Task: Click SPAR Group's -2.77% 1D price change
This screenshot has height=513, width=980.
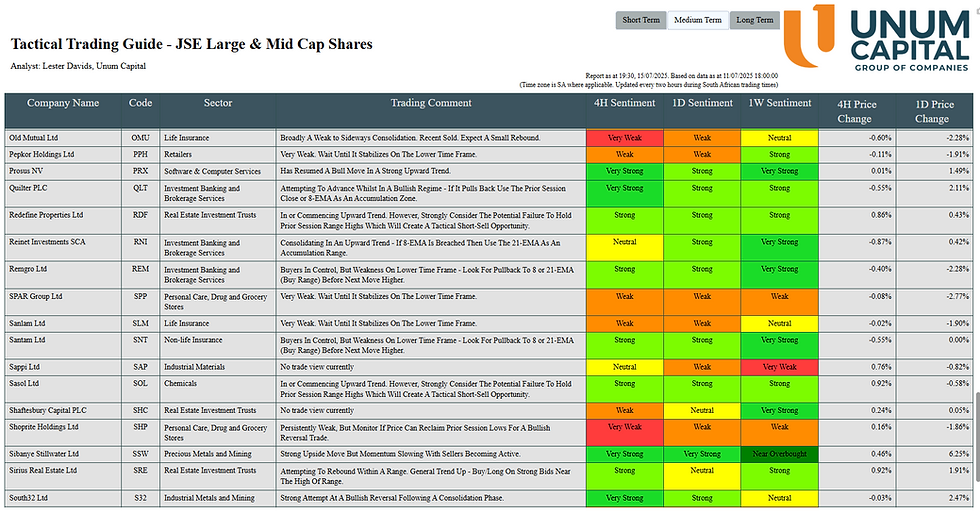Action: tap(958, 296)
